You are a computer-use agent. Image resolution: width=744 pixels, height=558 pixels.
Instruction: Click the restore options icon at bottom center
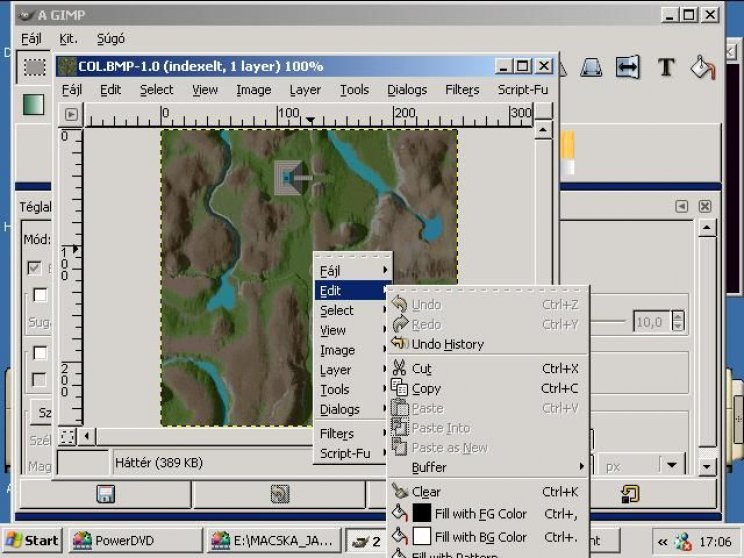pos(279,494)
